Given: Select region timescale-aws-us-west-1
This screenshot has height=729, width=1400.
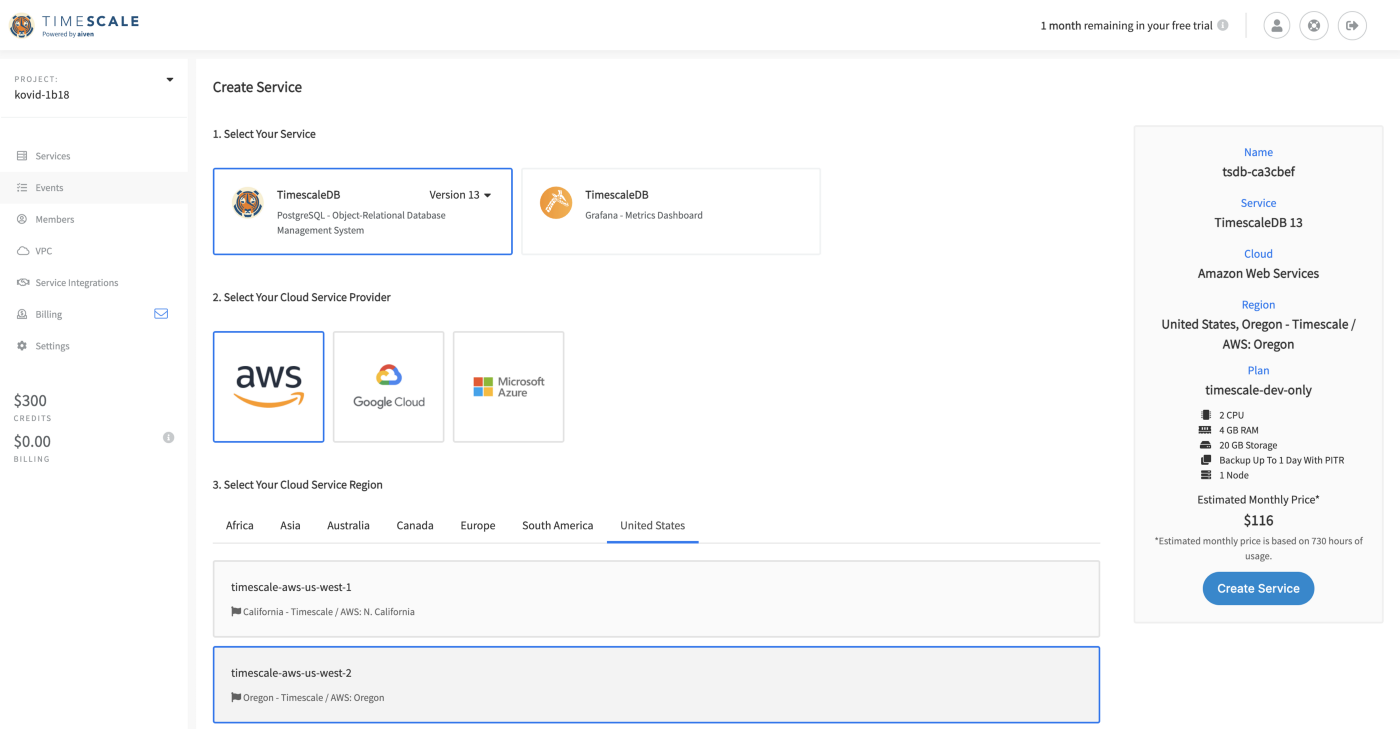Looking at the screenshot, I should [x=656, y=599].
